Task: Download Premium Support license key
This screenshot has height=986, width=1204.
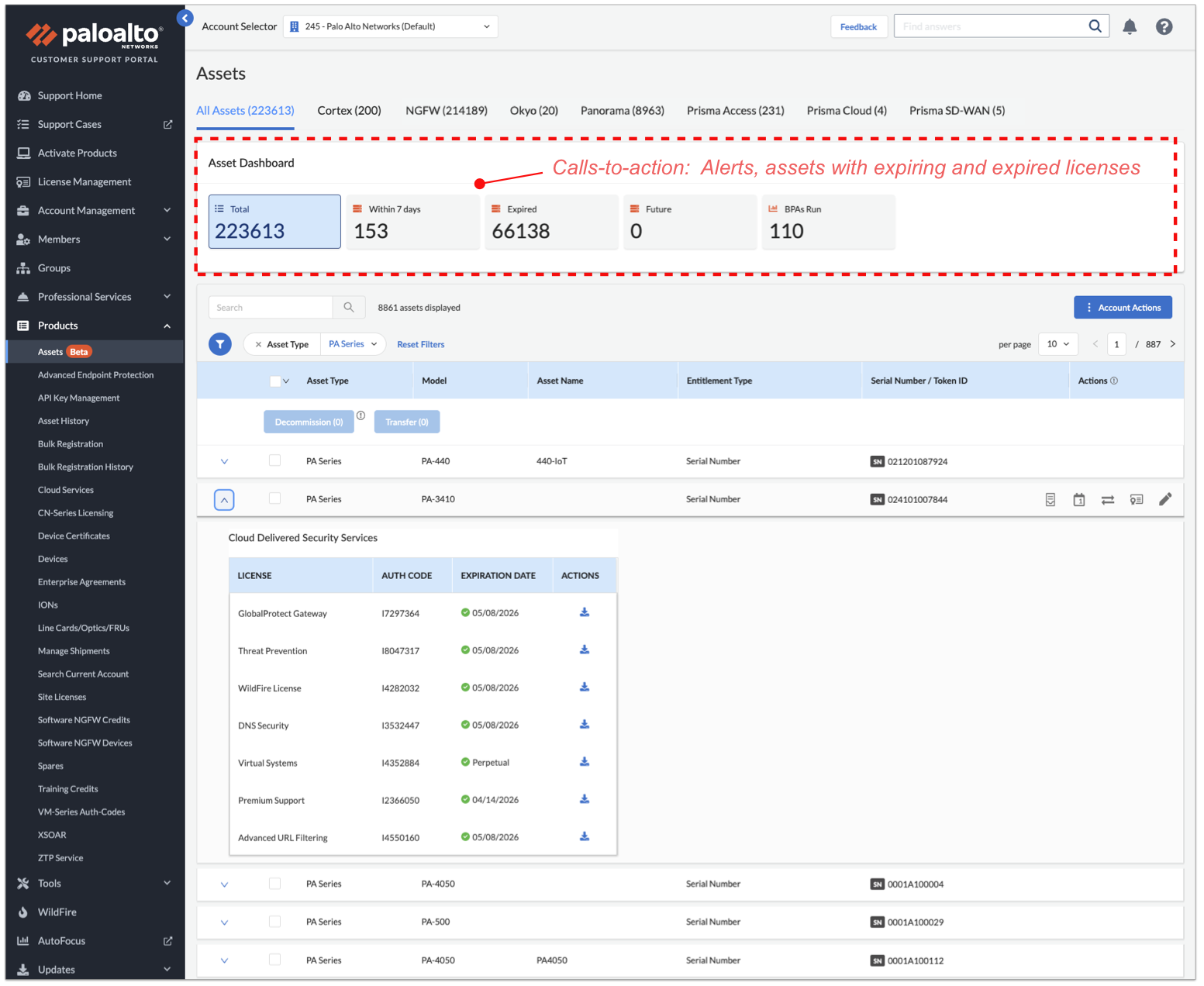Action: (x=585, y=799)
